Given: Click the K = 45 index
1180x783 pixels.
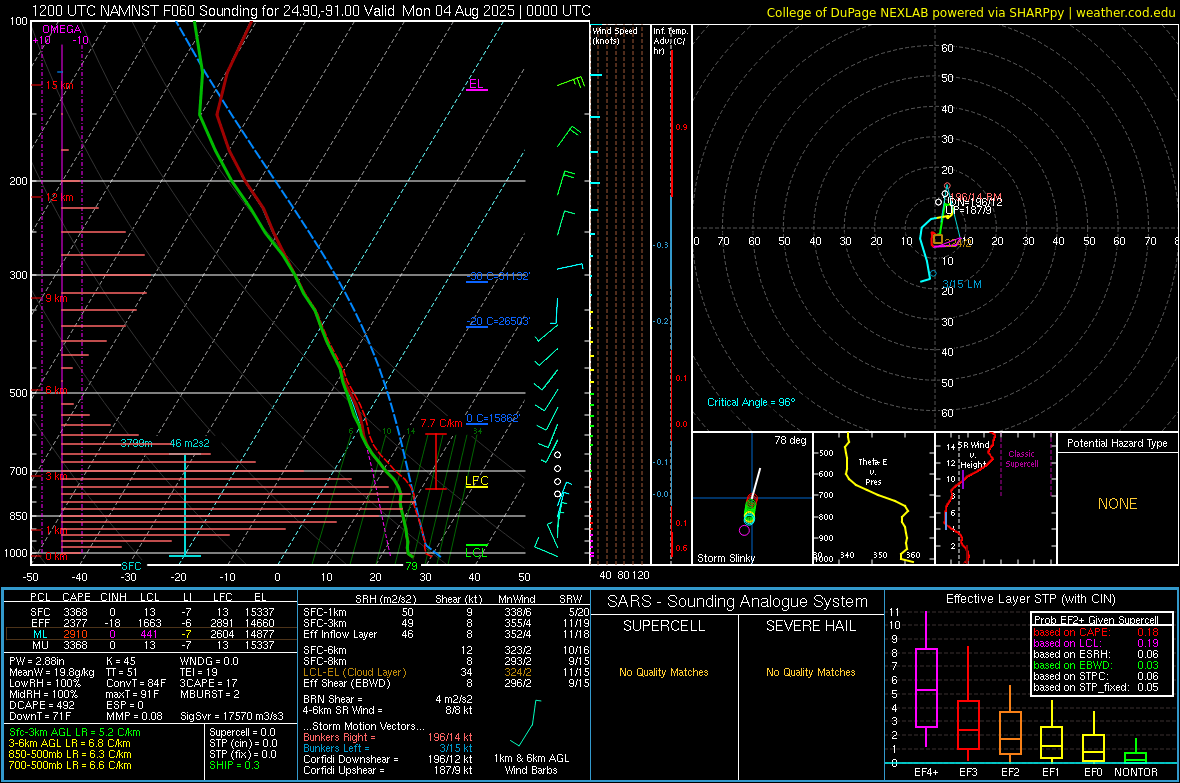Looking at the screenshot, I should pos(120,661).
